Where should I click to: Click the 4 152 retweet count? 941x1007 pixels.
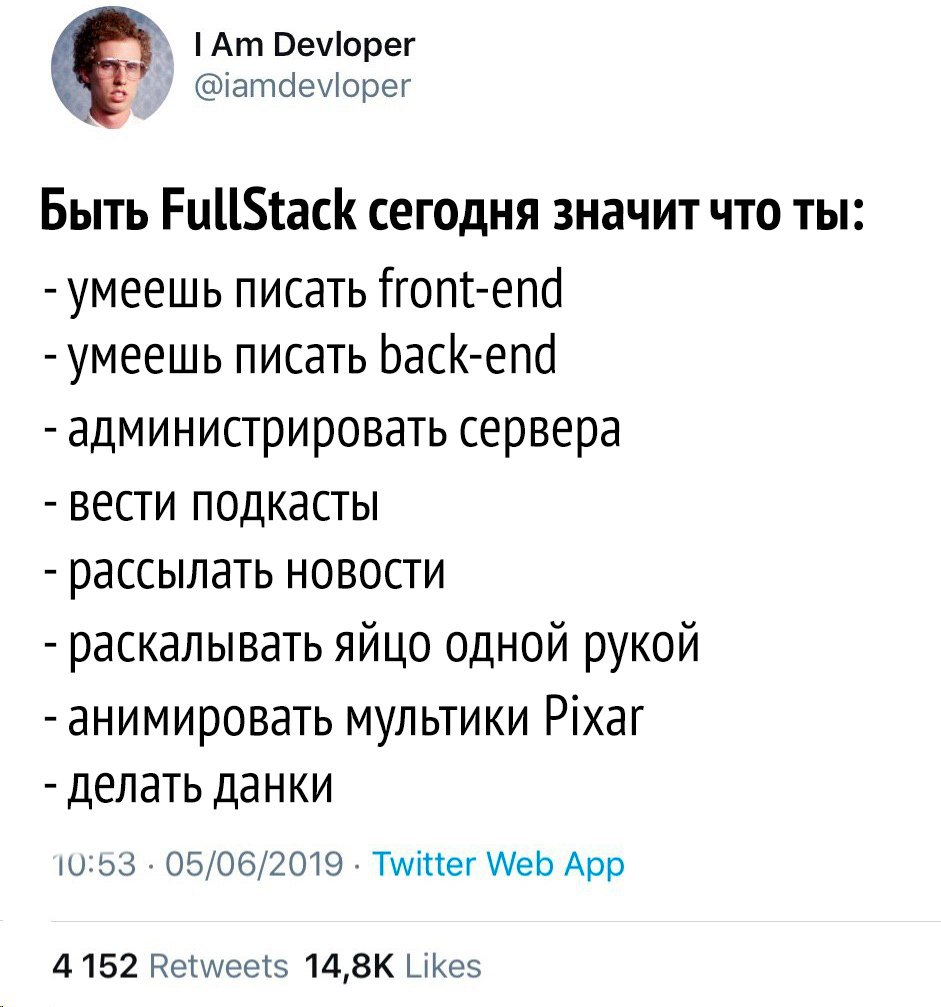(88, 966)
